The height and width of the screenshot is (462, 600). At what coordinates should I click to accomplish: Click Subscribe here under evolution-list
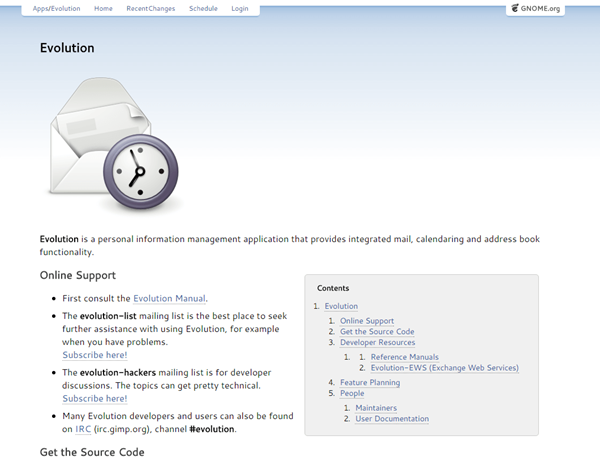(x=95, y=355)
